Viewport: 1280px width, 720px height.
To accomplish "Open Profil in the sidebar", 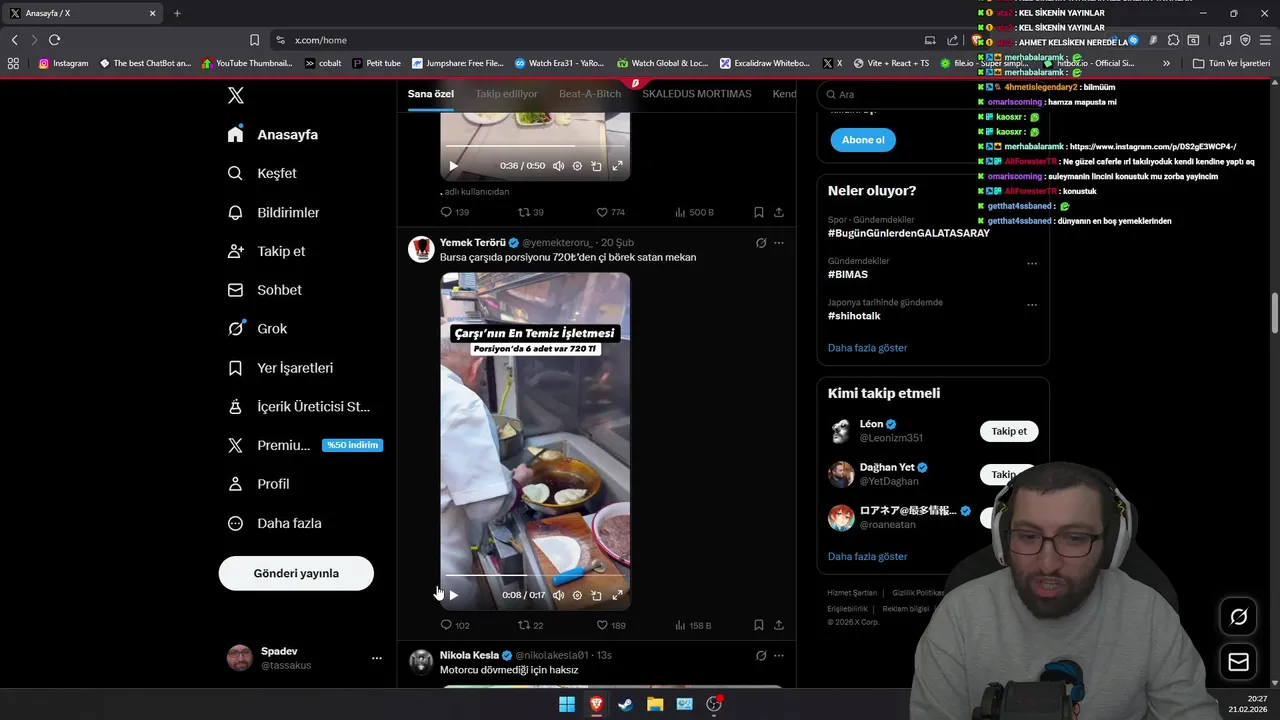I will point(259,484).
